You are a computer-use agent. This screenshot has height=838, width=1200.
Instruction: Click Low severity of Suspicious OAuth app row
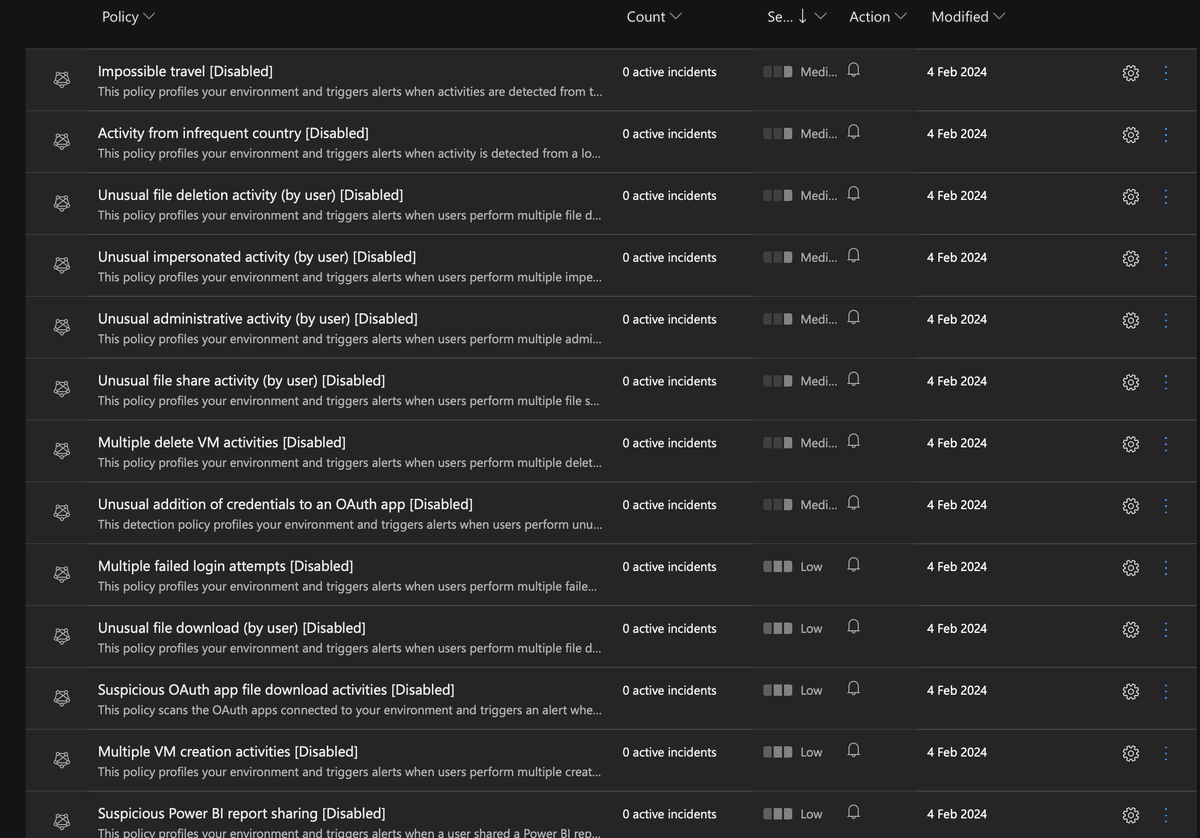click(x=793, y=691)
